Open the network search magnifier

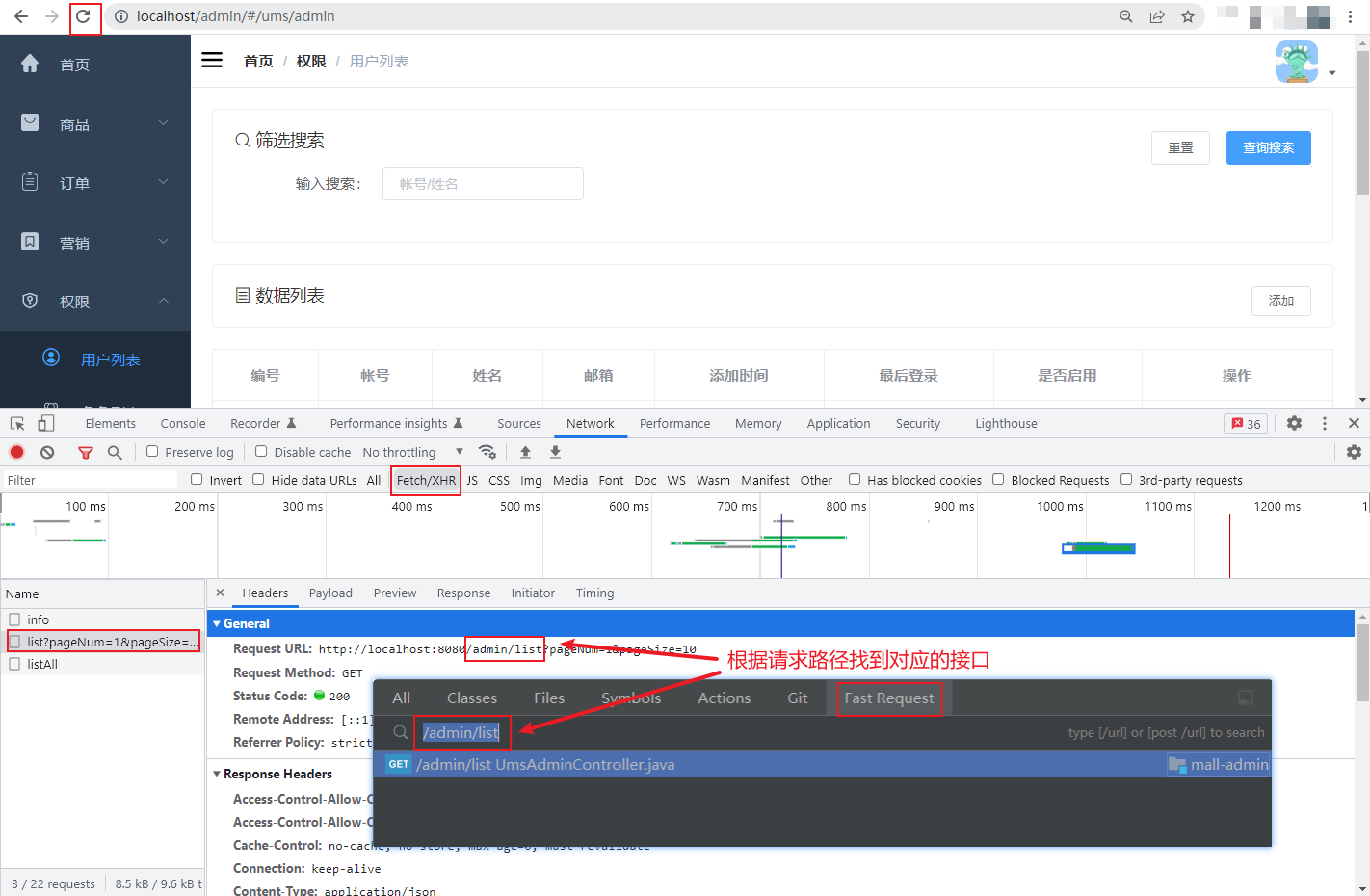coord(115,452)
